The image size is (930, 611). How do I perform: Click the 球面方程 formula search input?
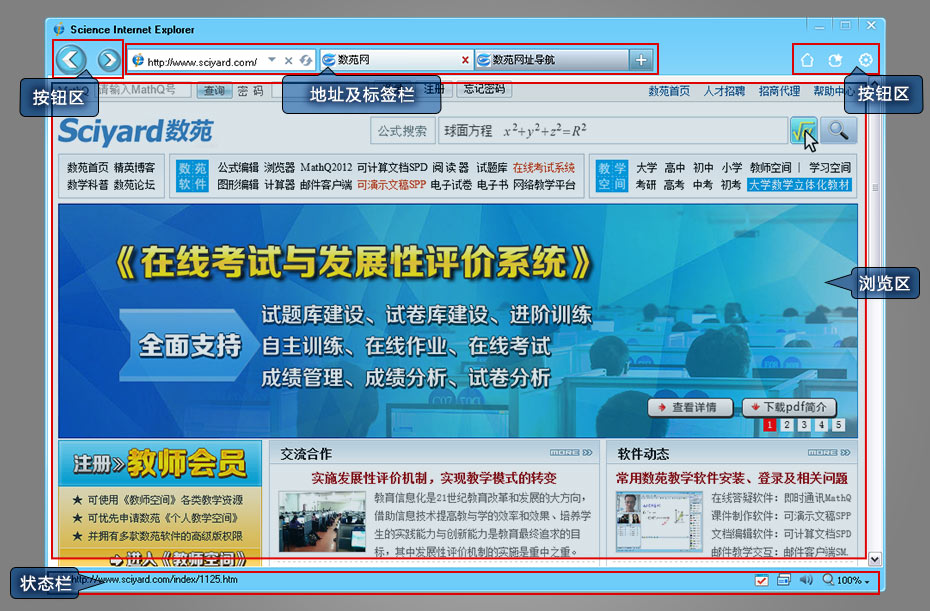pyautogui.click(x=613, y=131)
